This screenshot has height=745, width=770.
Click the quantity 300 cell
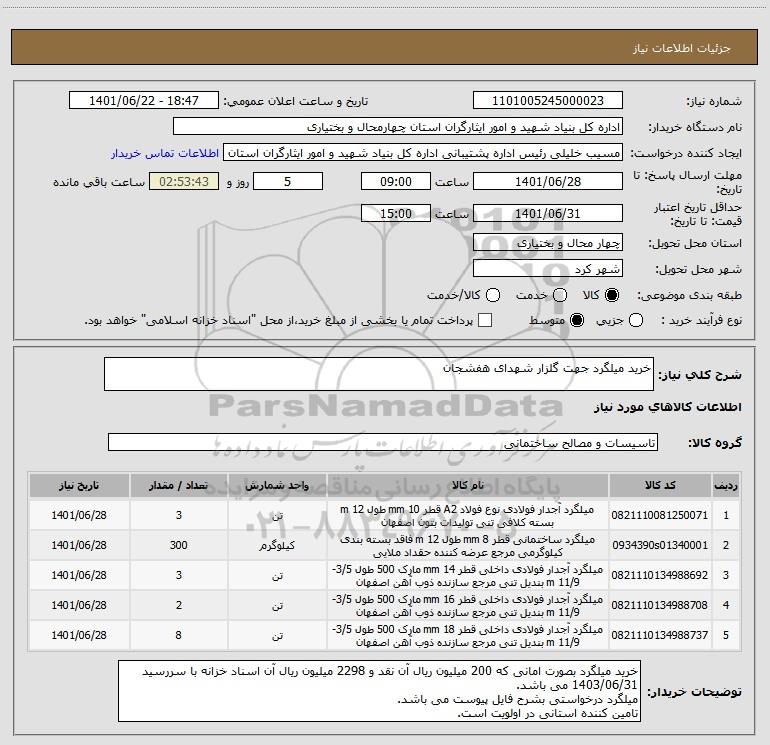(x=179, y=545)
